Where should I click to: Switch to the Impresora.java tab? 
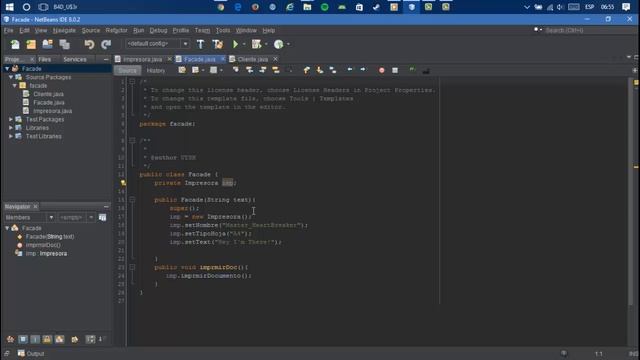pyautogui.click(x=142, y=59)
